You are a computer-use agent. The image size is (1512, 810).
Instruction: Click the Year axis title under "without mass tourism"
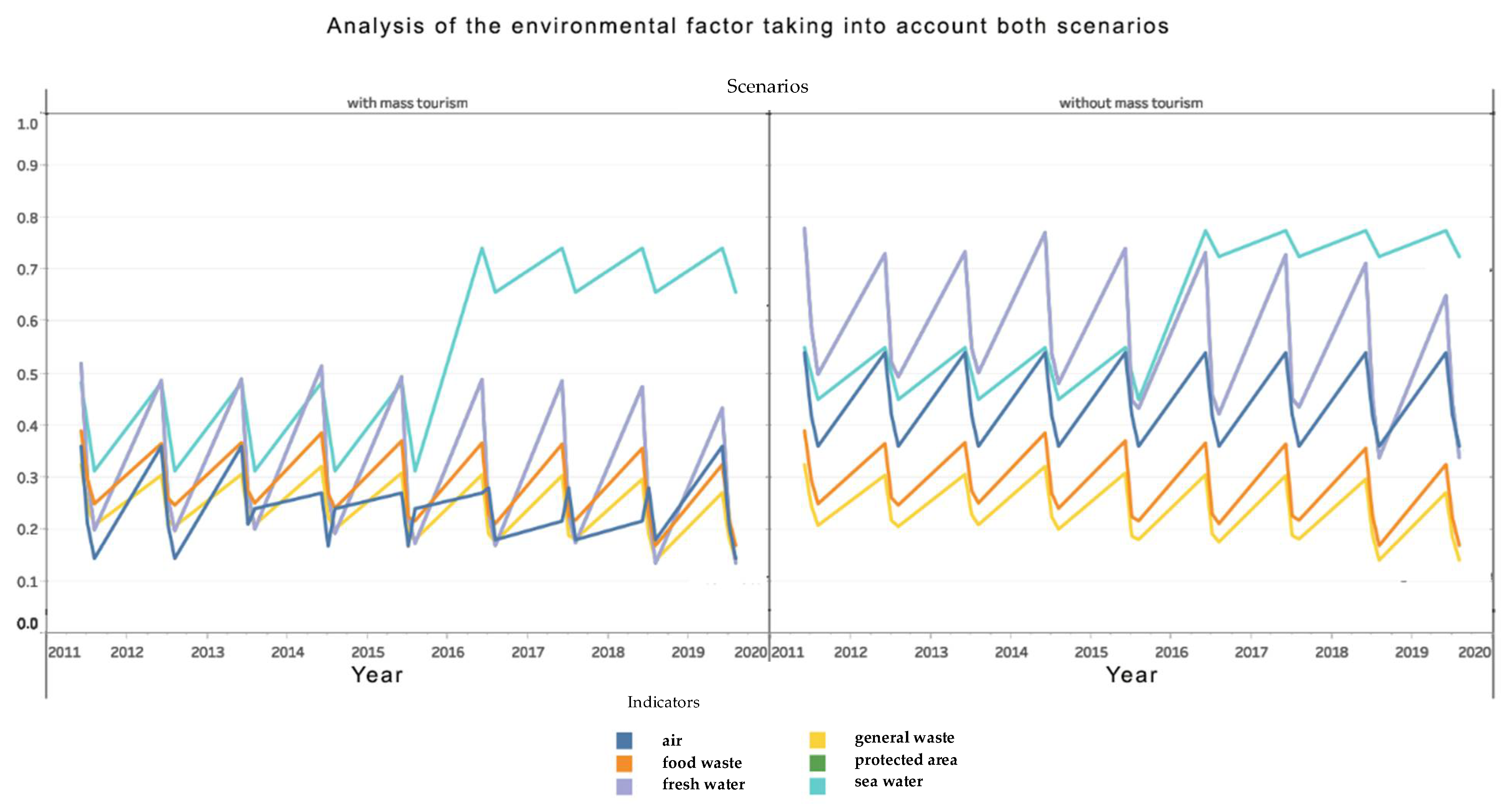[x=1132, y=675]
